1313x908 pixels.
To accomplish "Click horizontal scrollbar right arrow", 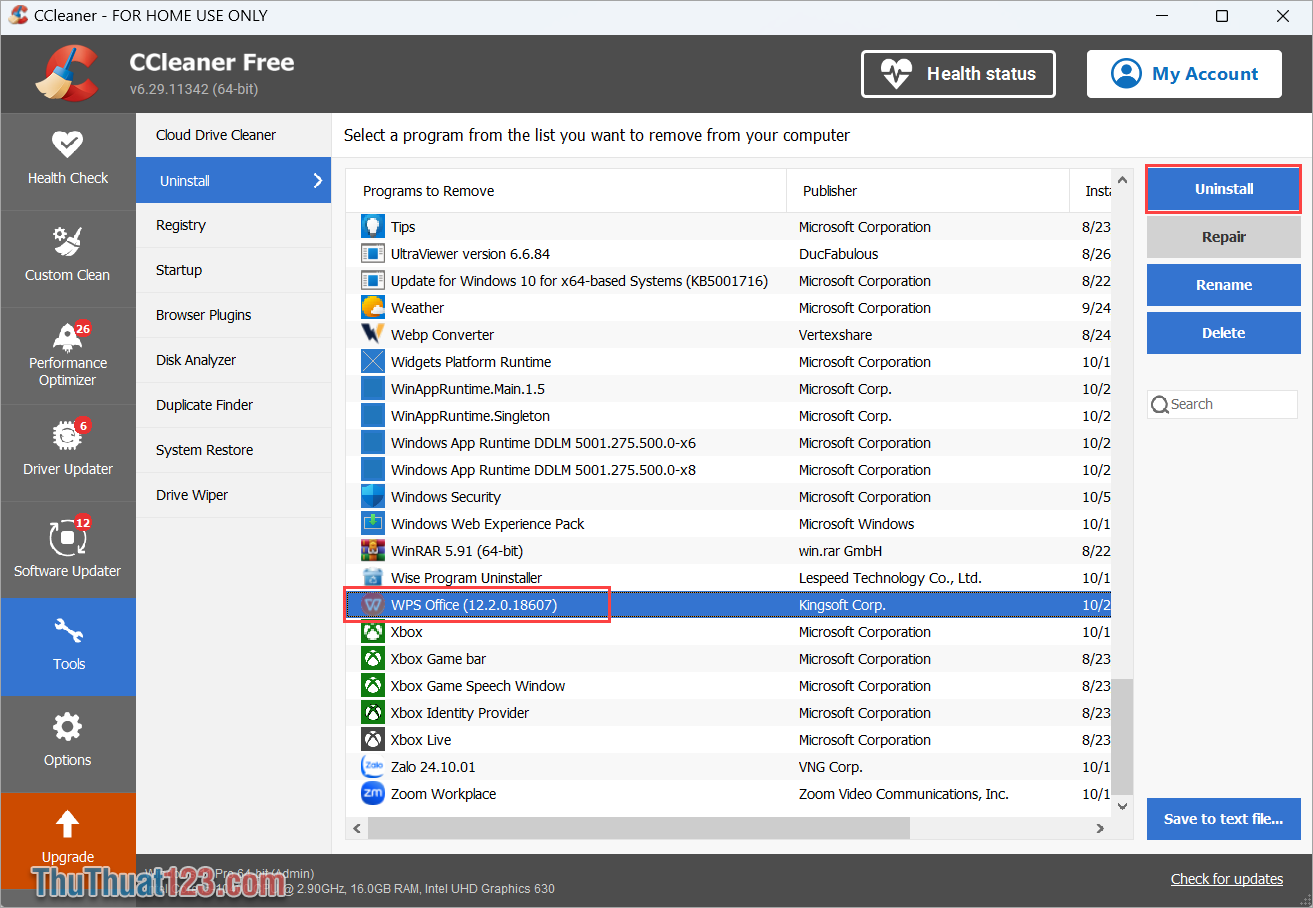I will tap(1100, 828).
